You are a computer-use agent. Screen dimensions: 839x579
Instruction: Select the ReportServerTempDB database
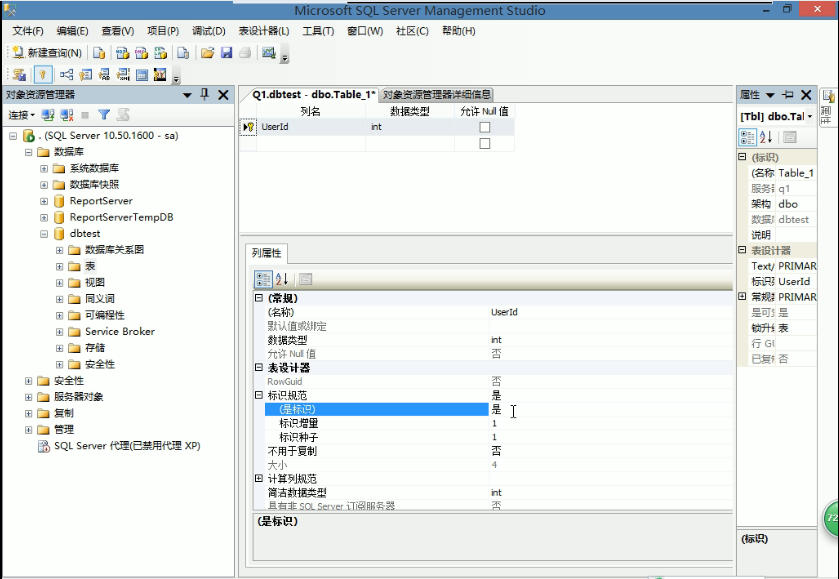pos(121,217)
